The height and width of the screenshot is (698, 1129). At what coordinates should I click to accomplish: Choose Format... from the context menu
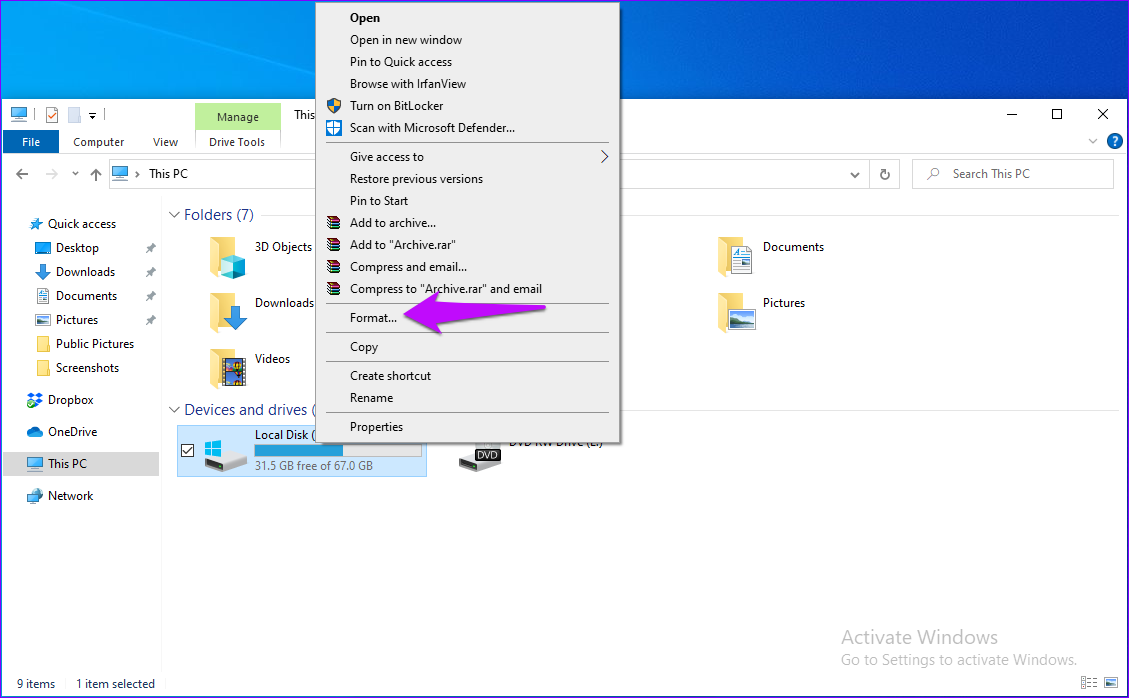pyautogui.click(x=373, y=318)
